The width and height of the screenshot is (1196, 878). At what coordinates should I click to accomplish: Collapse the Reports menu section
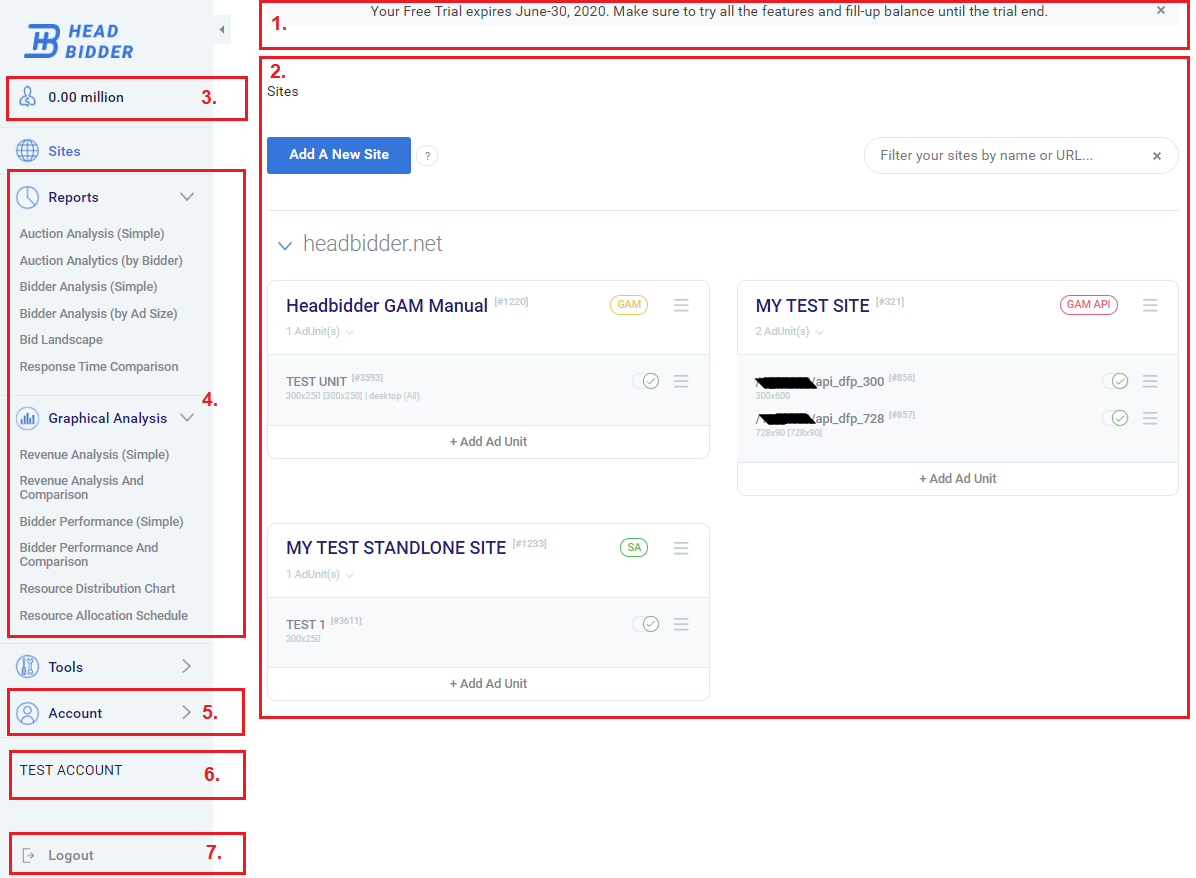[x=187, y=197]
